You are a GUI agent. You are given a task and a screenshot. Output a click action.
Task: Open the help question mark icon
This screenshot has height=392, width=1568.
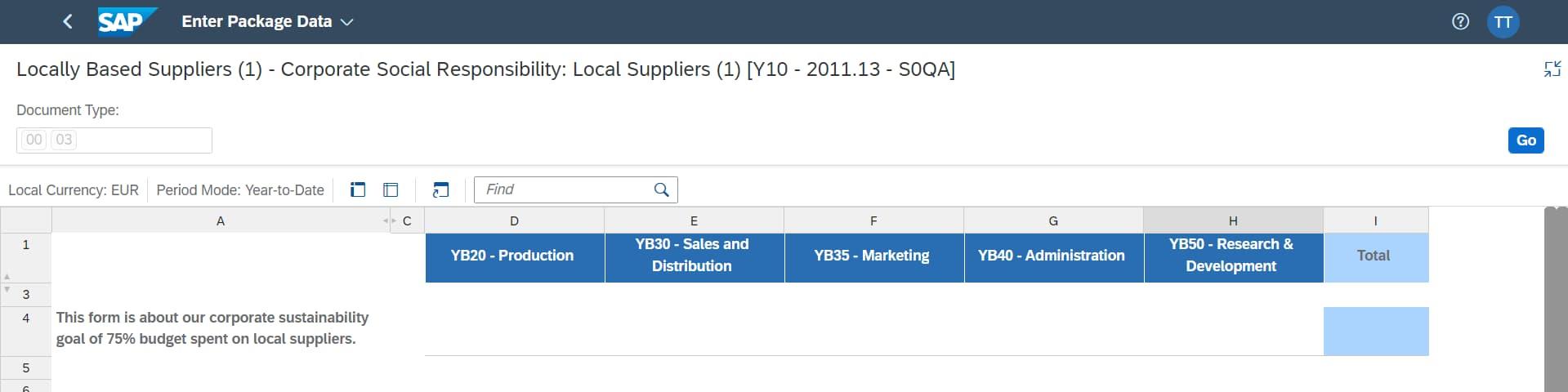pos(1460,22)
